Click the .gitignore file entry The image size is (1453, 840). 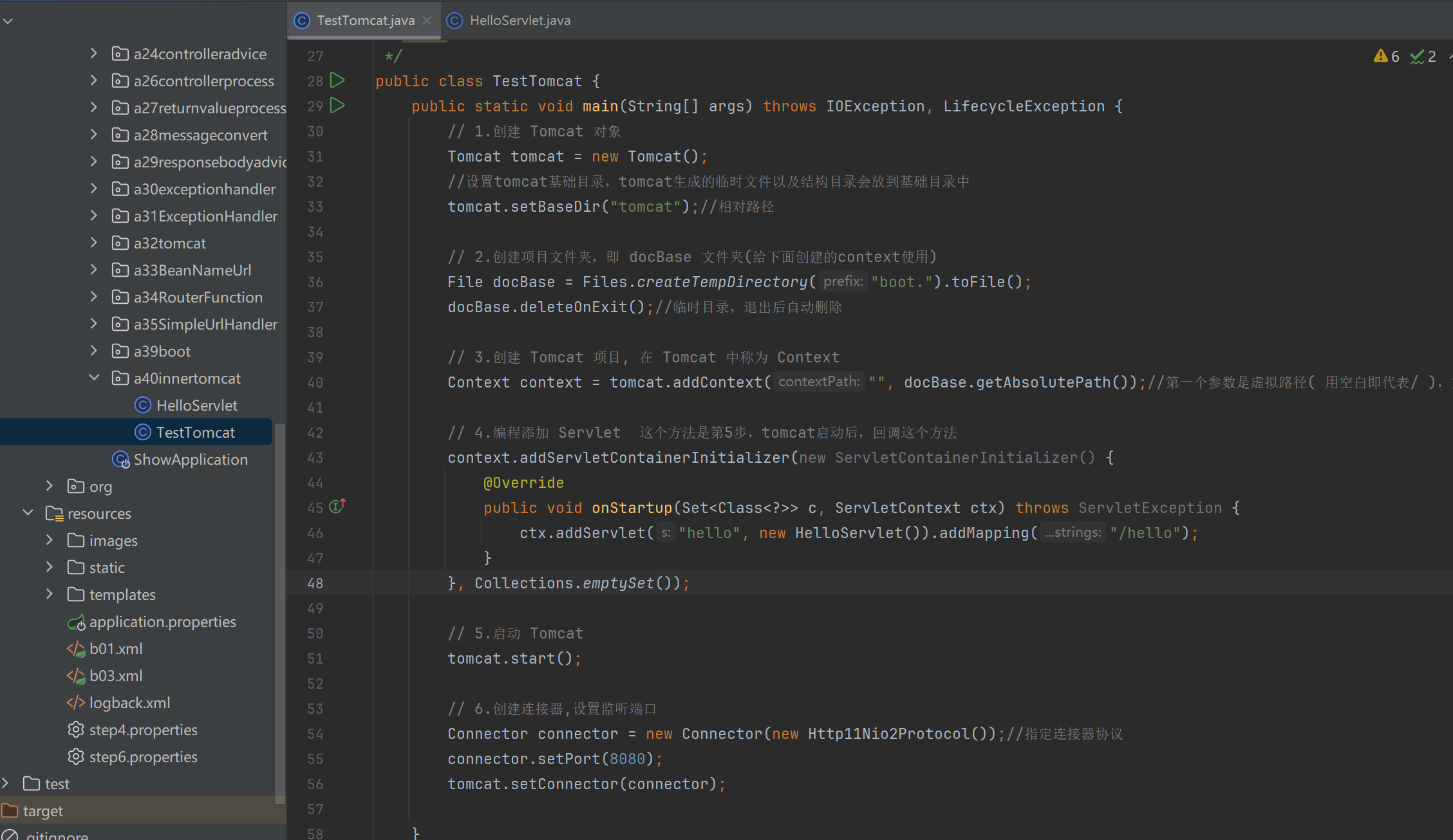57,835
